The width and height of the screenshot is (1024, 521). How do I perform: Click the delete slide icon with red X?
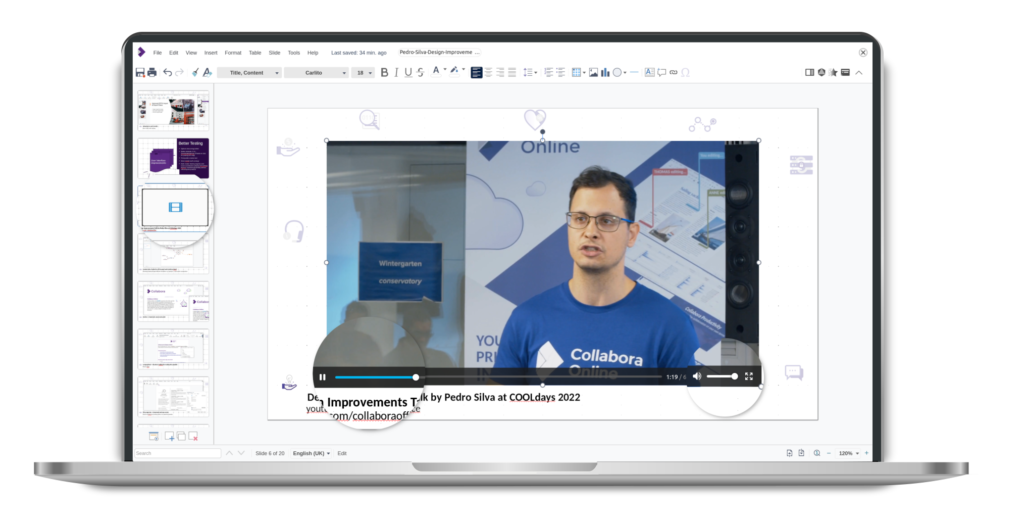click(193, 436)
